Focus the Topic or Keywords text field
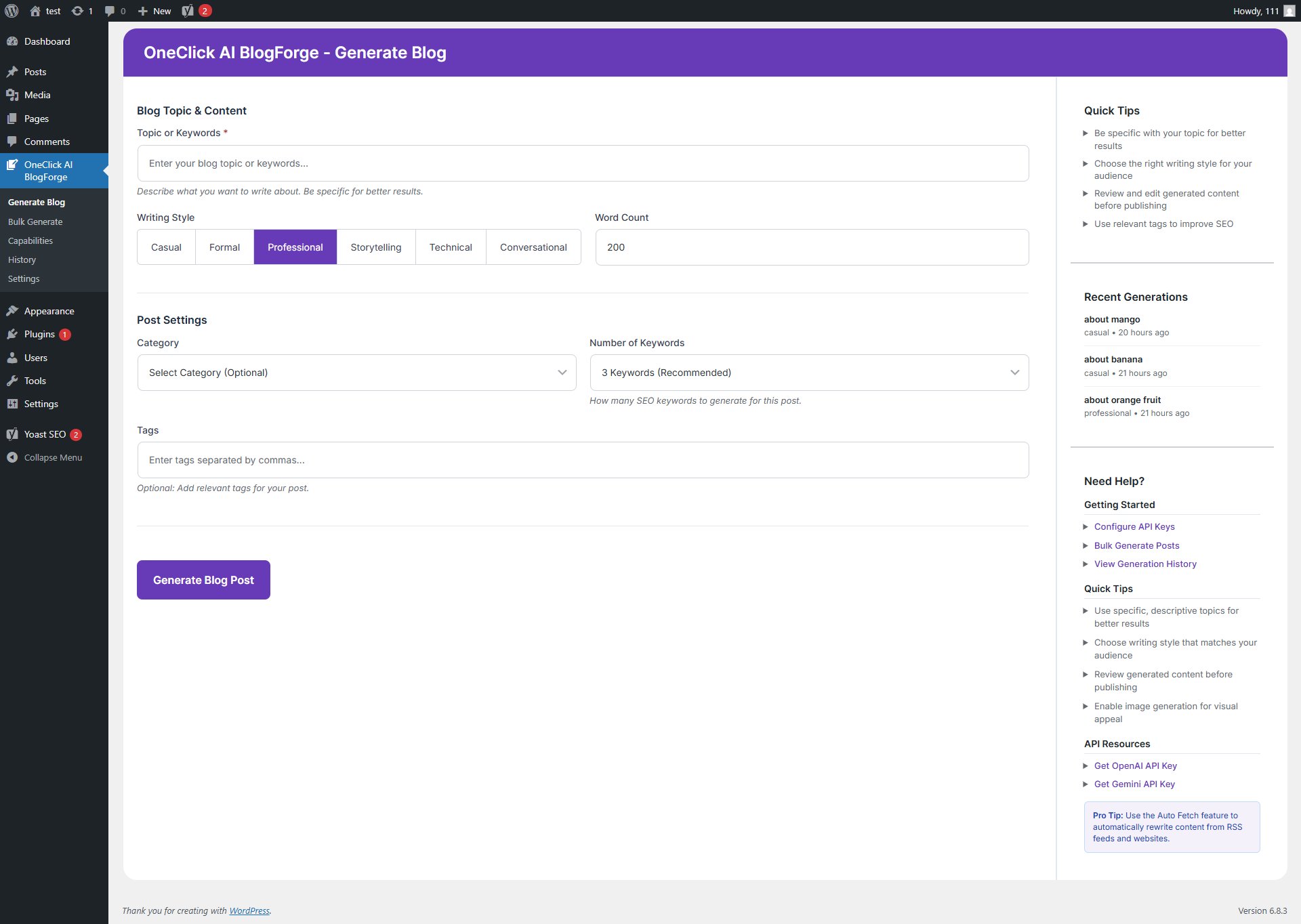Viewport: 1301px width, 924px height. pyautogui.click(x=583, y=163)
